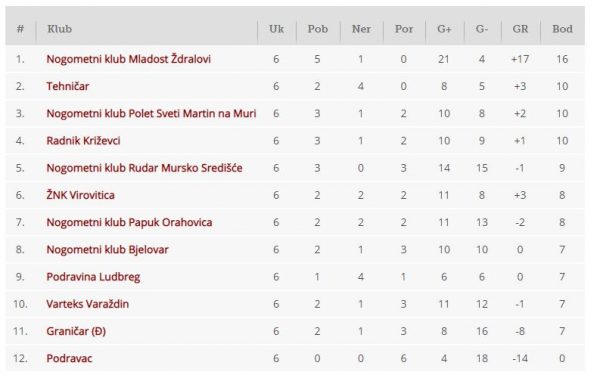
Task: Open the ŽNK Virovitica club link
Action: click(80, 195)
